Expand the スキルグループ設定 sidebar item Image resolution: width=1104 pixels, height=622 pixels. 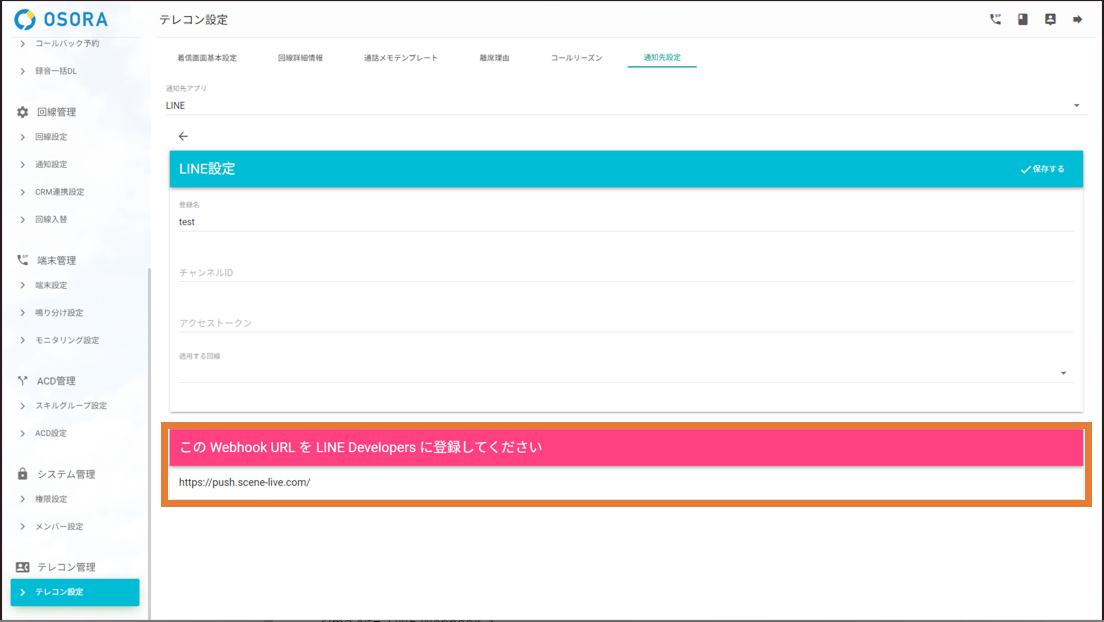70,406
